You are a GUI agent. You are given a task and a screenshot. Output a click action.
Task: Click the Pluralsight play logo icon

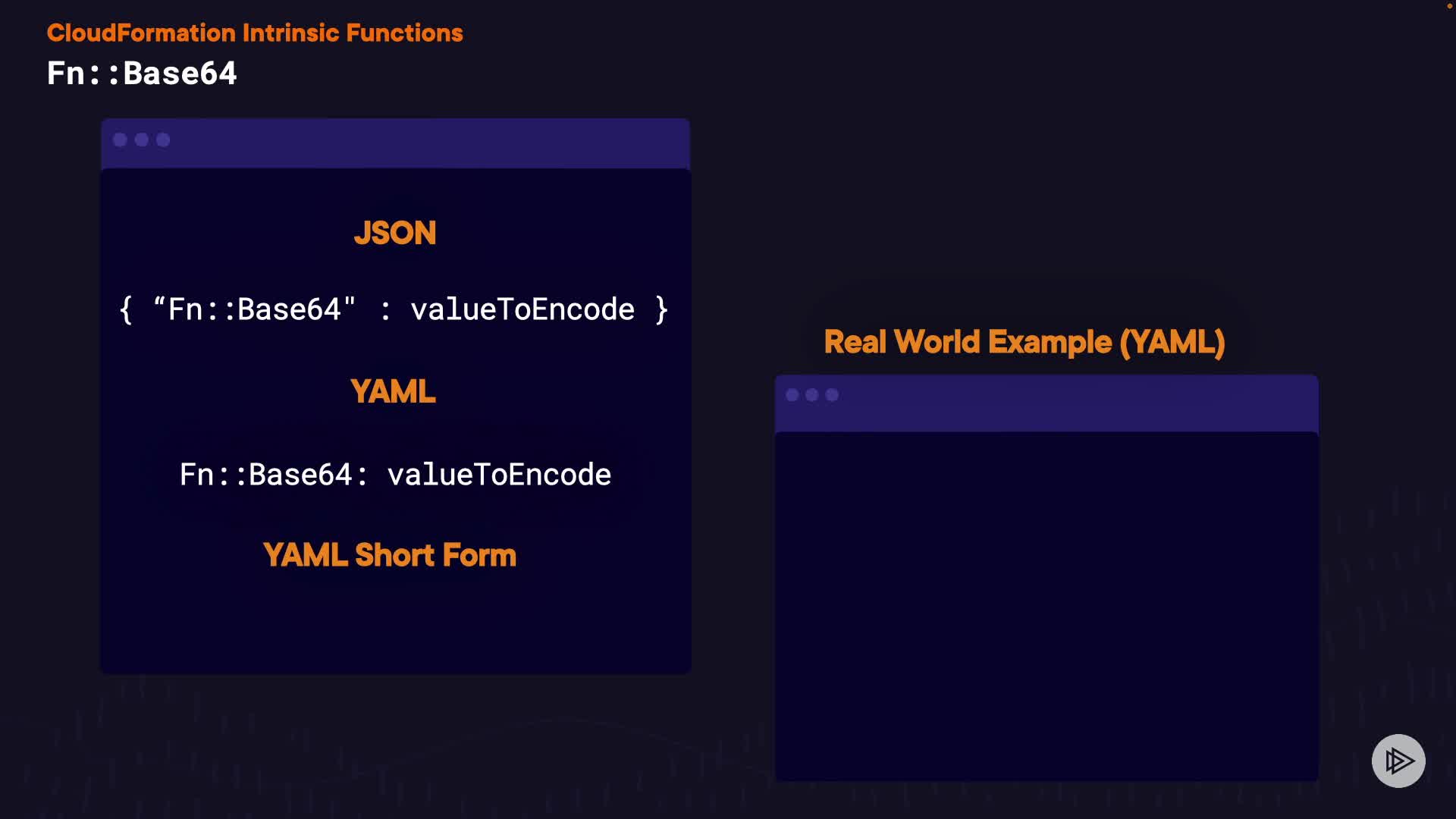pos(1398,761)
